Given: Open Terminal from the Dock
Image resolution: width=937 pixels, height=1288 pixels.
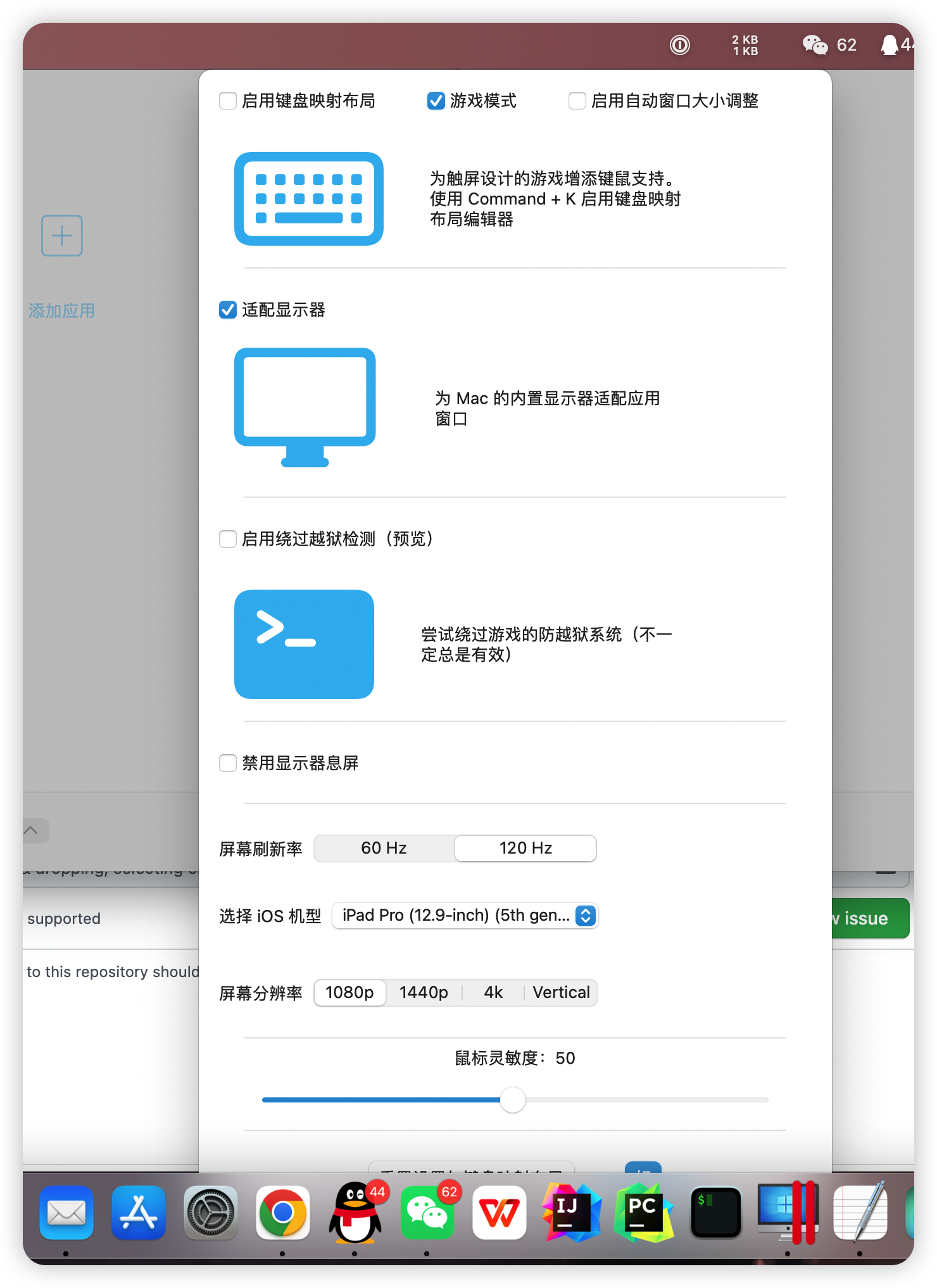Looking at the screenshot, I should tap(716, 1213).
